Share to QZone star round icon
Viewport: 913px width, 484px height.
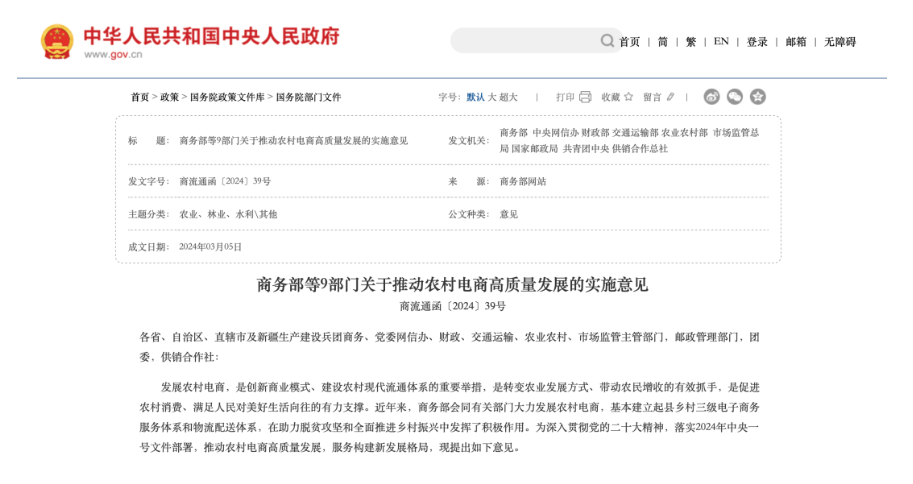pyautogui.click(x=758, y=97)
